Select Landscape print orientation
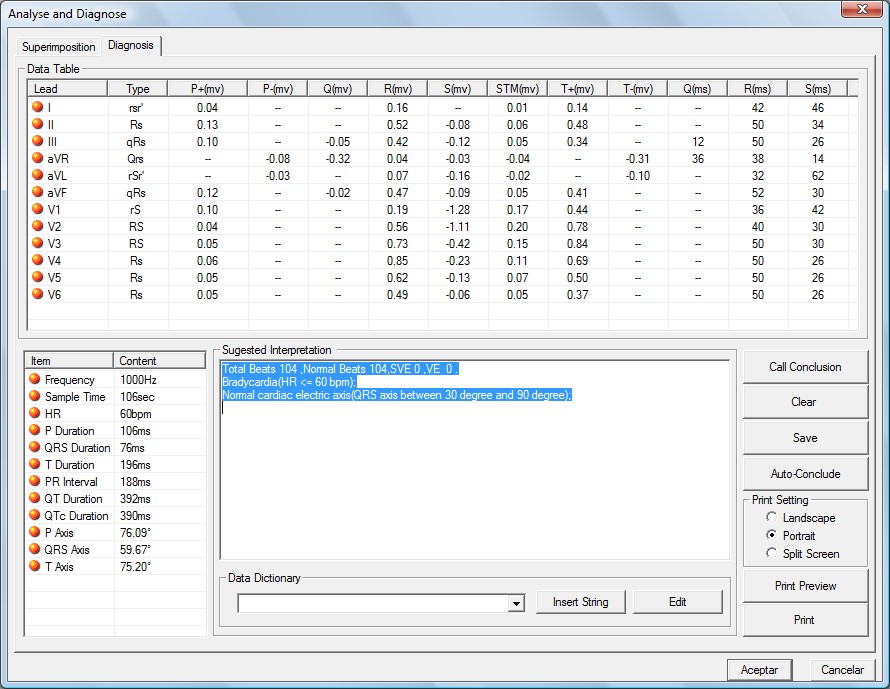890x689 pixels. (771, 518)
